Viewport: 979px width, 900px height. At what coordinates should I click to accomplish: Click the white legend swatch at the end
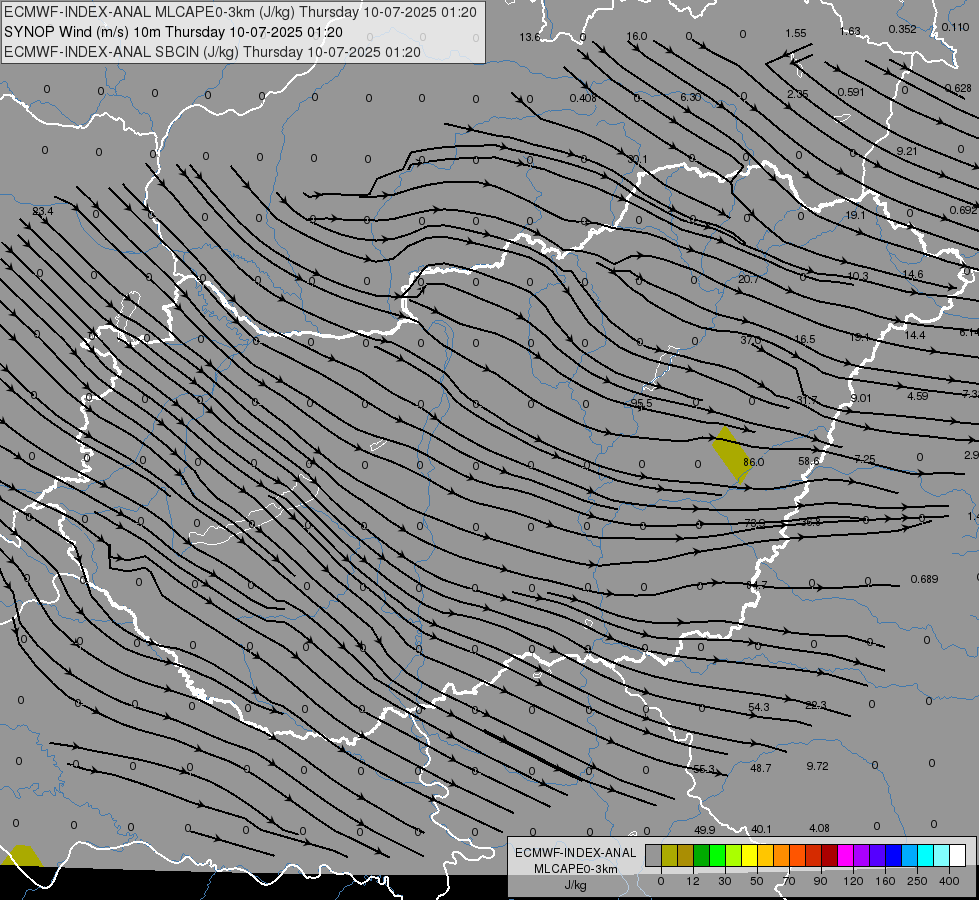(957, 855)
